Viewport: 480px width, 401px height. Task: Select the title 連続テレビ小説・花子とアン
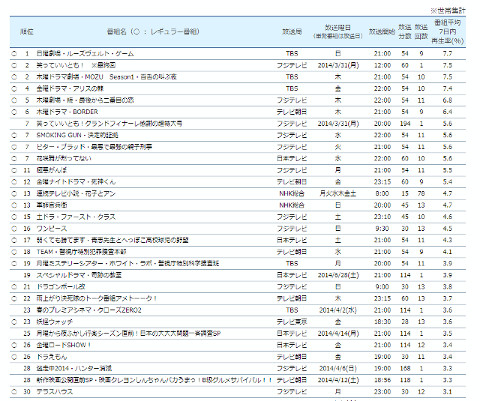coord(76,194)
